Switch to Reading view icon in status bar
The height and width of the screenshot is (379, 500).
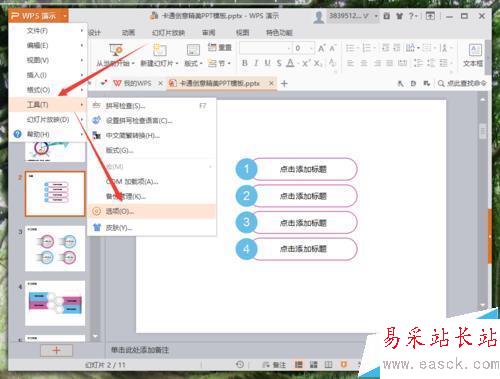tap(328, 365)
